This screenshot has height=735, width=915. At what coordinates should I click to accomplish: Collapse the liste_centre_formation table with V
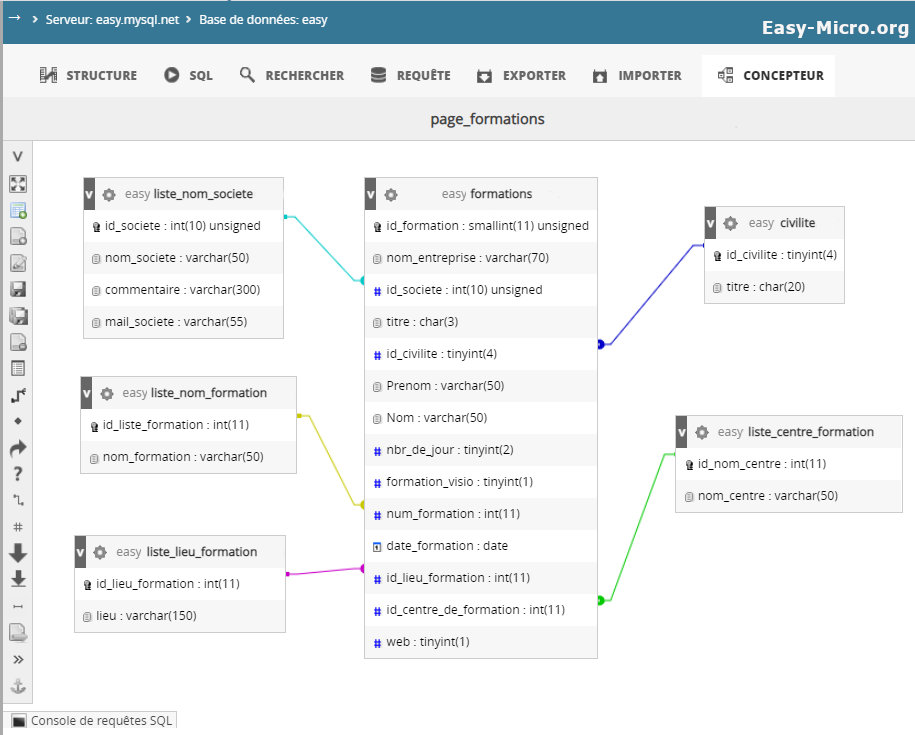[681, 432]
